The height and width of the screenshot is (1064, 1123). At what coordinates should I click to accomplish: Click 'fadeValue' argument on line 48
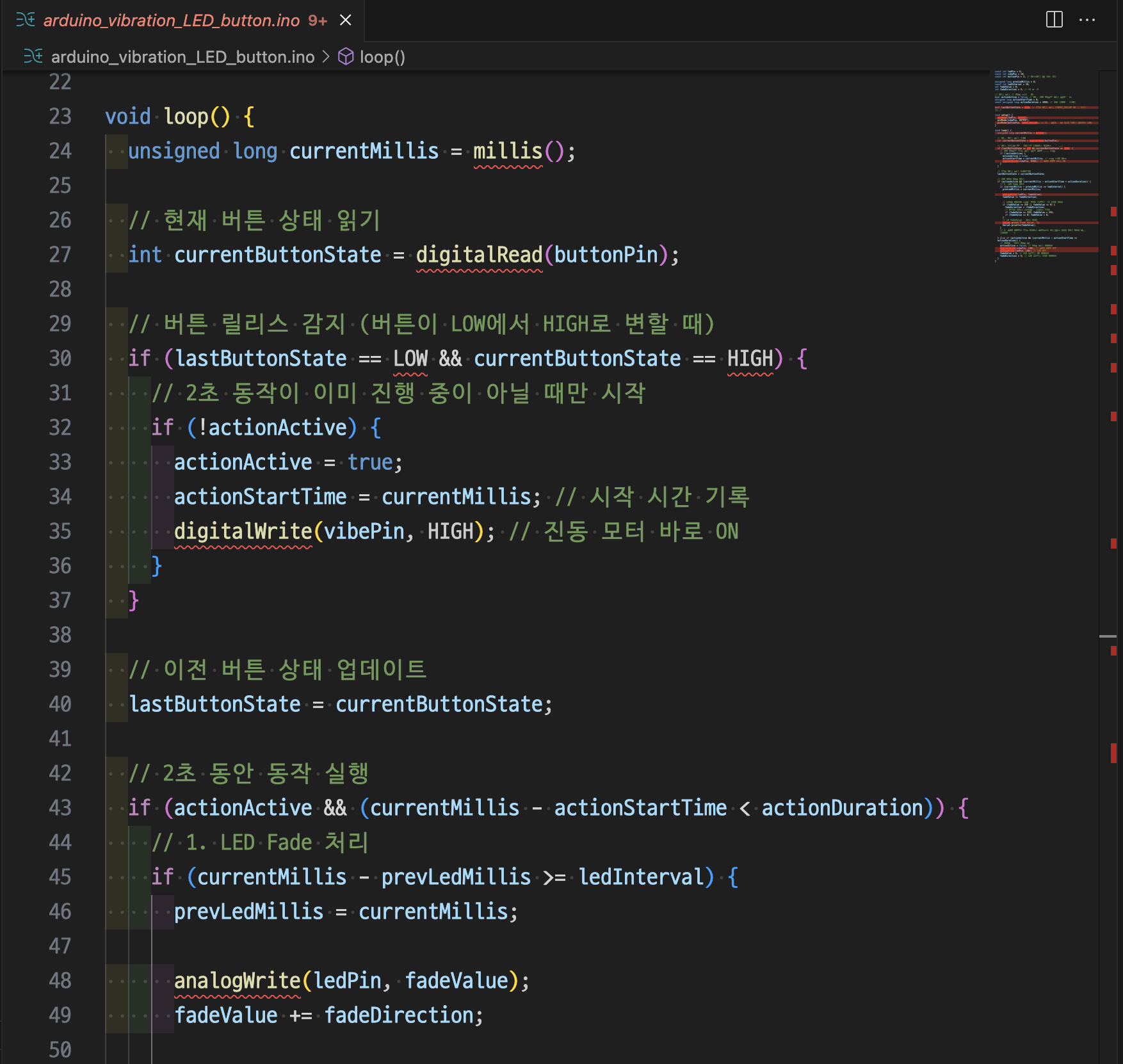tap(456, 981)
